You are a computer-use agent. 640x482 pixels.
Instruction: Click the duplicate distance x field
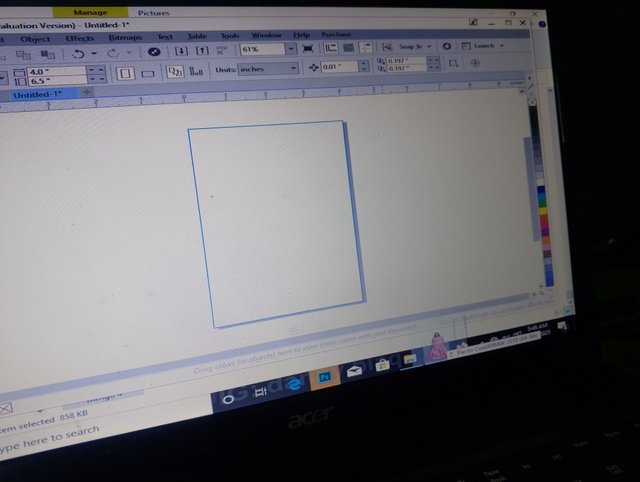coord(406,61)
